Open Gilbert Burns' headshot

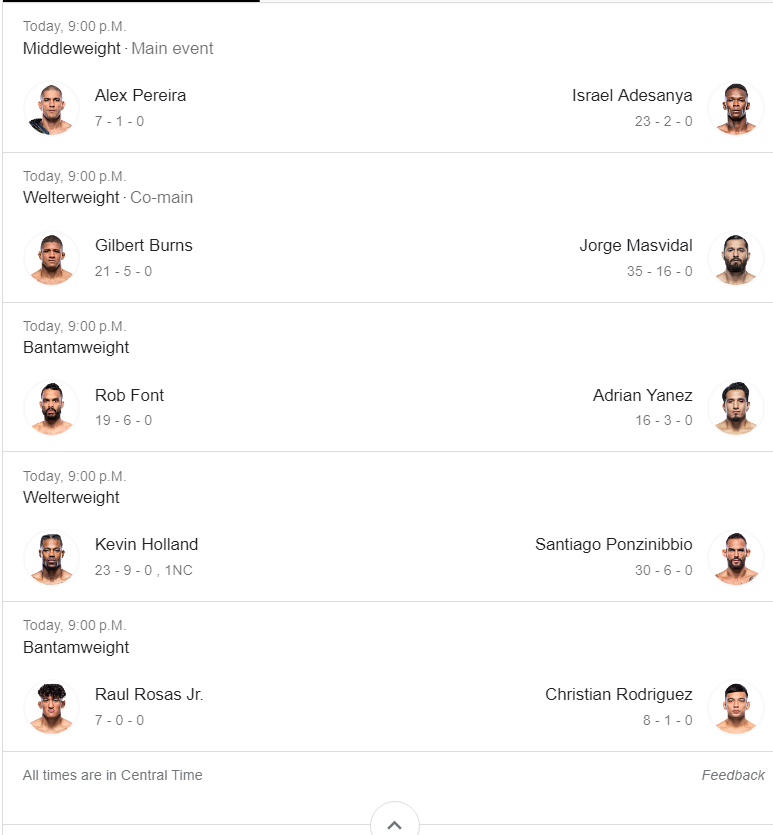pyautogui.click(x=51, y=258)
